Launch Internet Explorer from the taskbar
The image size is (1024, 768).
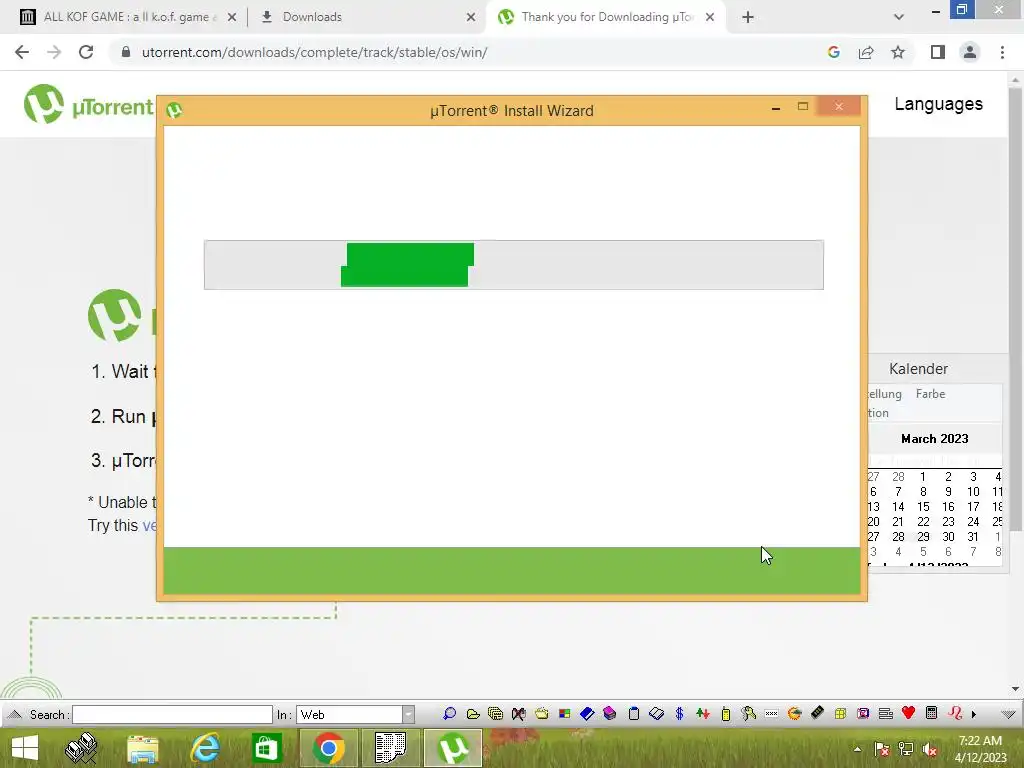[x=204, y=748]
